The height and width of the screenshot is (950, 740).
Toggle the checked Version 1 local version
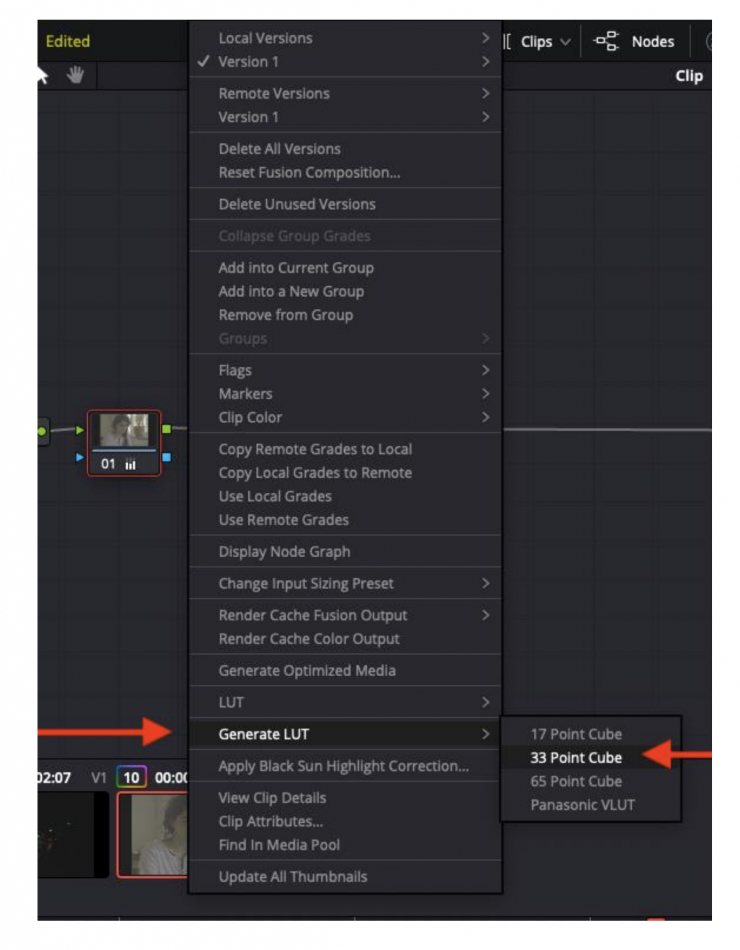(250, 62)
